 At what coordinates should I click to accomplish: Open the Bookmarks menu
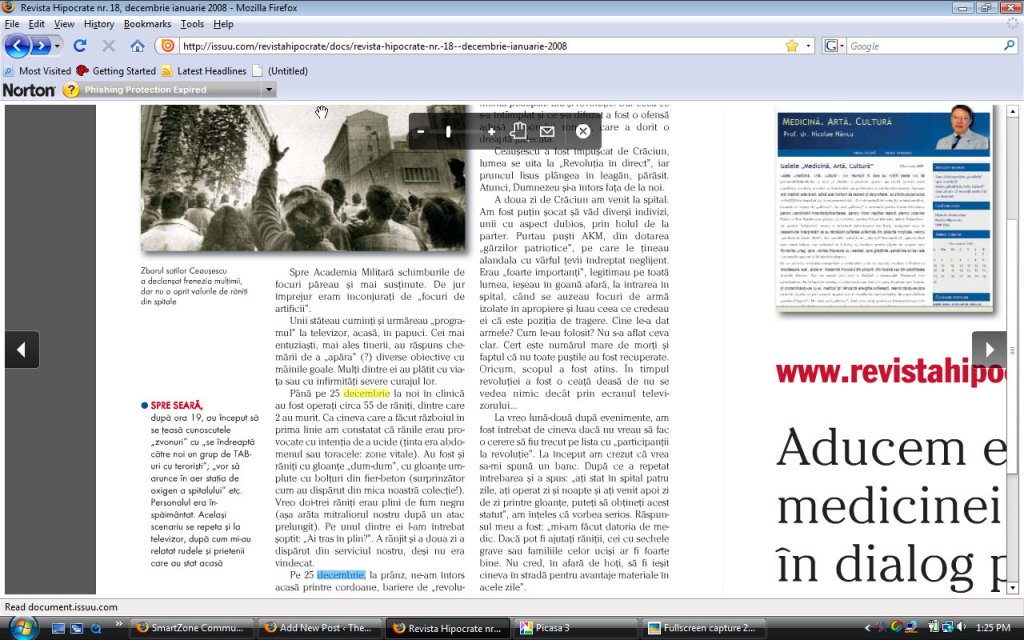coord(147,23)
